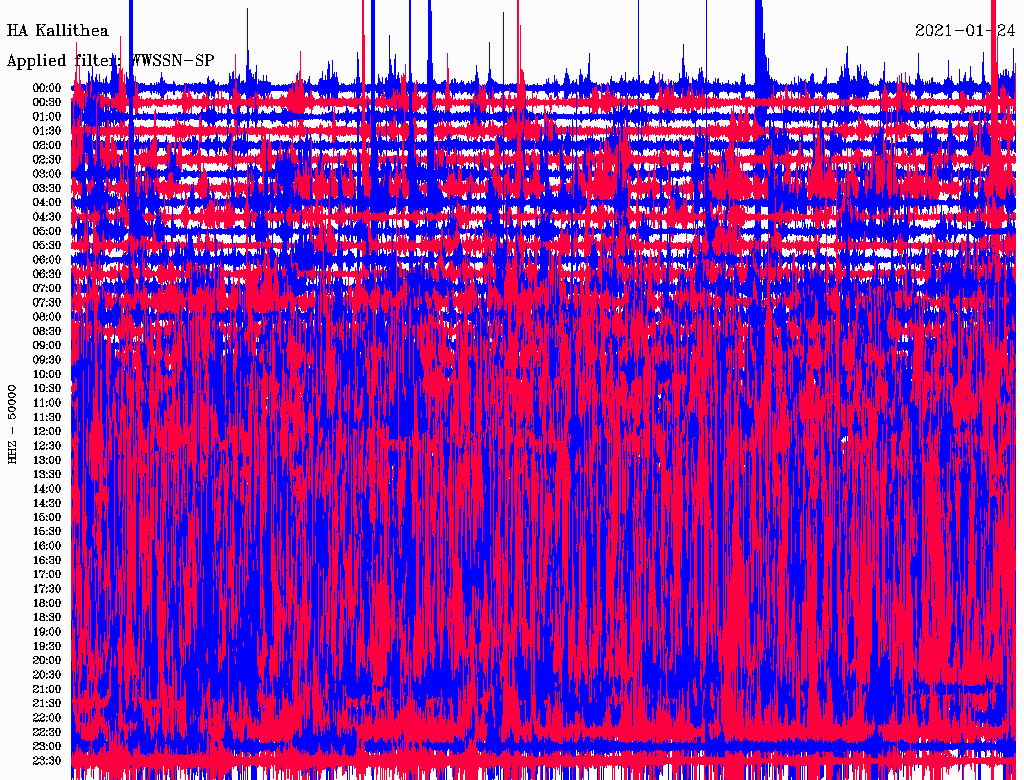
Task: Select the 12:00 time label
Action: click(x=47, y=431)
